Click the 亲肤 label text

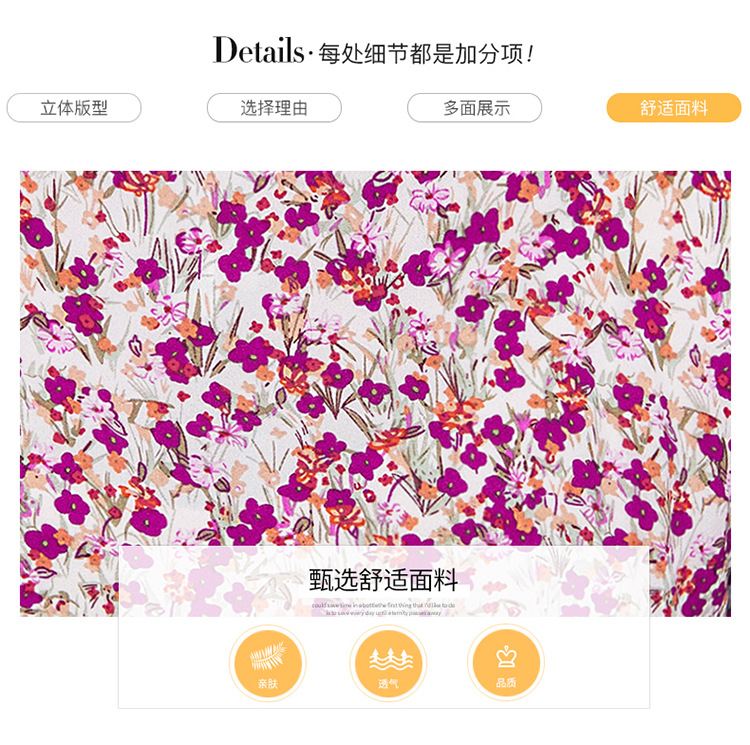[x=267, y=683]
